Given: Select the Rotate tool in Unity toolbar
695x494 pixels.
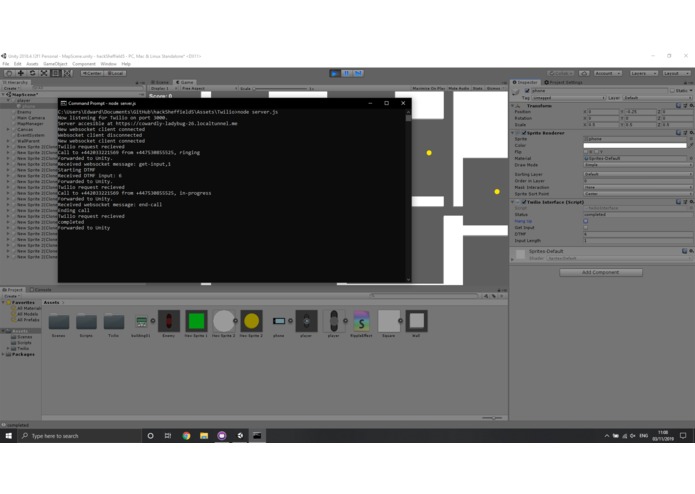Looking at the screenshot, I should coord(32,73).
